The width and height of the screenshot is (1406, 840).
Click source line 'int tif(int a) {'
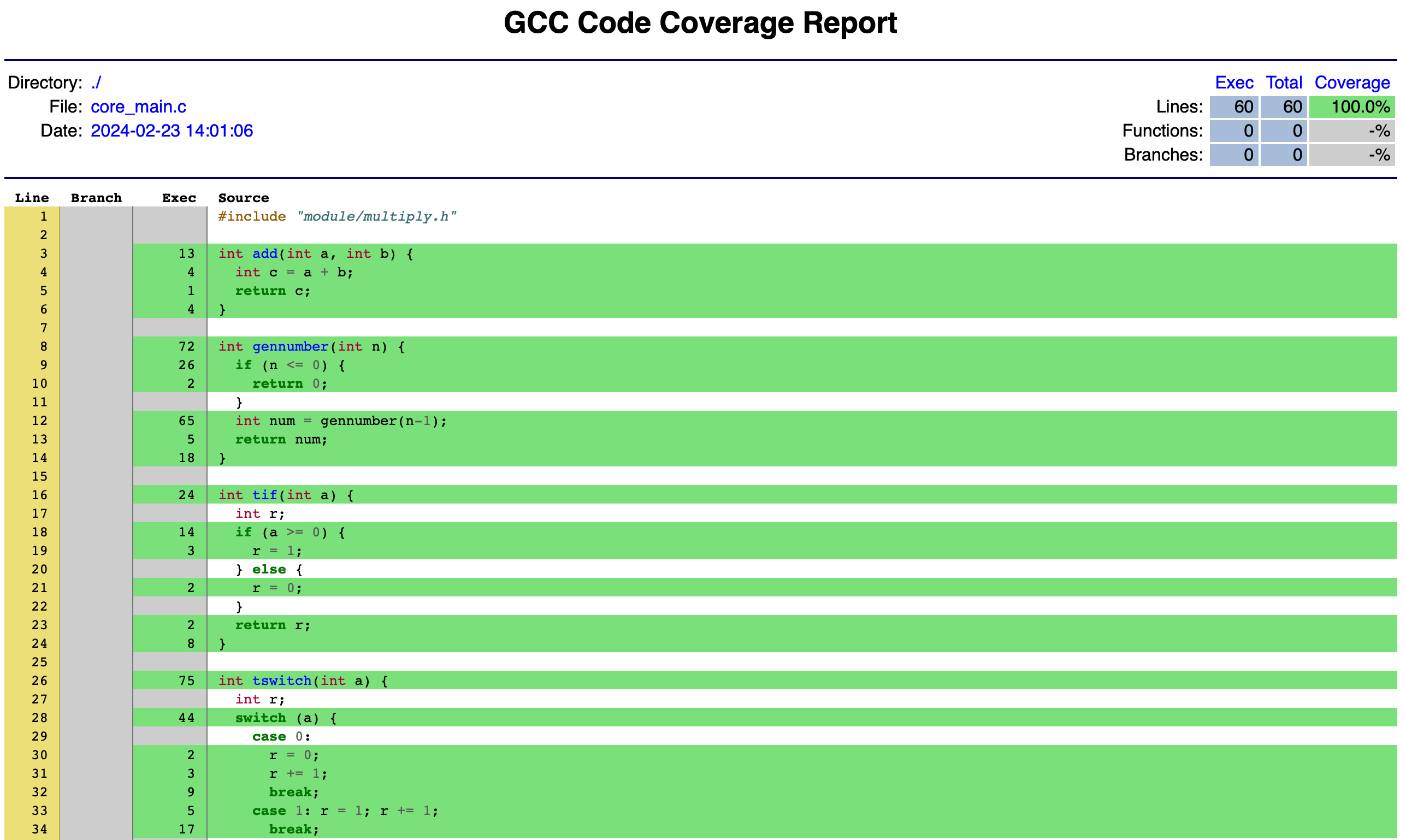click(x=286, y=495)
